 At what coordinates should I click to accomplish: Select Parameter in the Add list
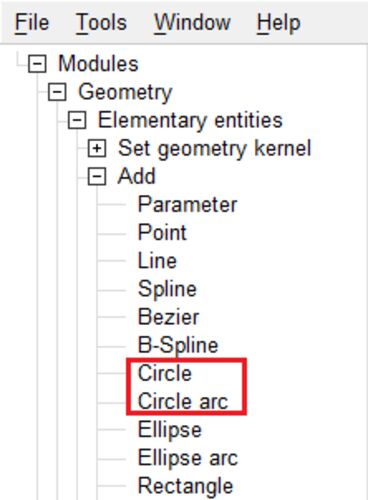187,204
